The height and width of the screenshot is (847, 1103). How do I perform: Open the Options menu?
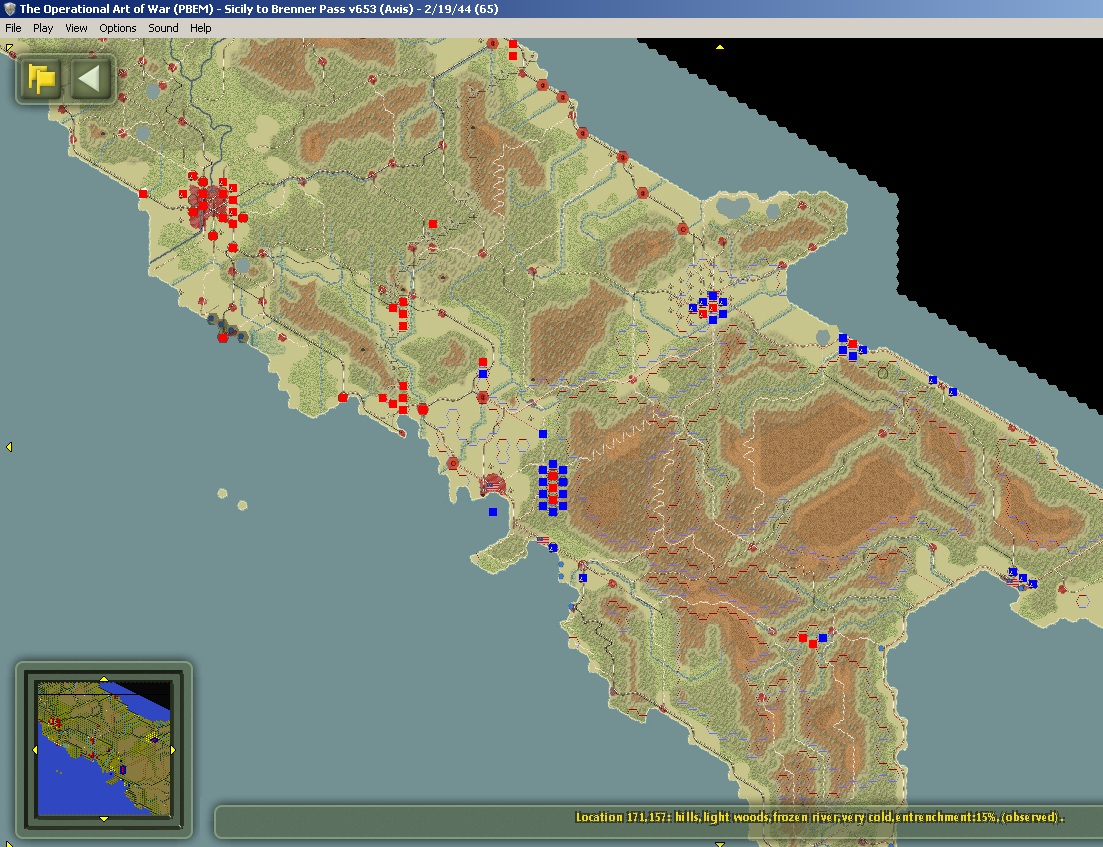[117, 28]
